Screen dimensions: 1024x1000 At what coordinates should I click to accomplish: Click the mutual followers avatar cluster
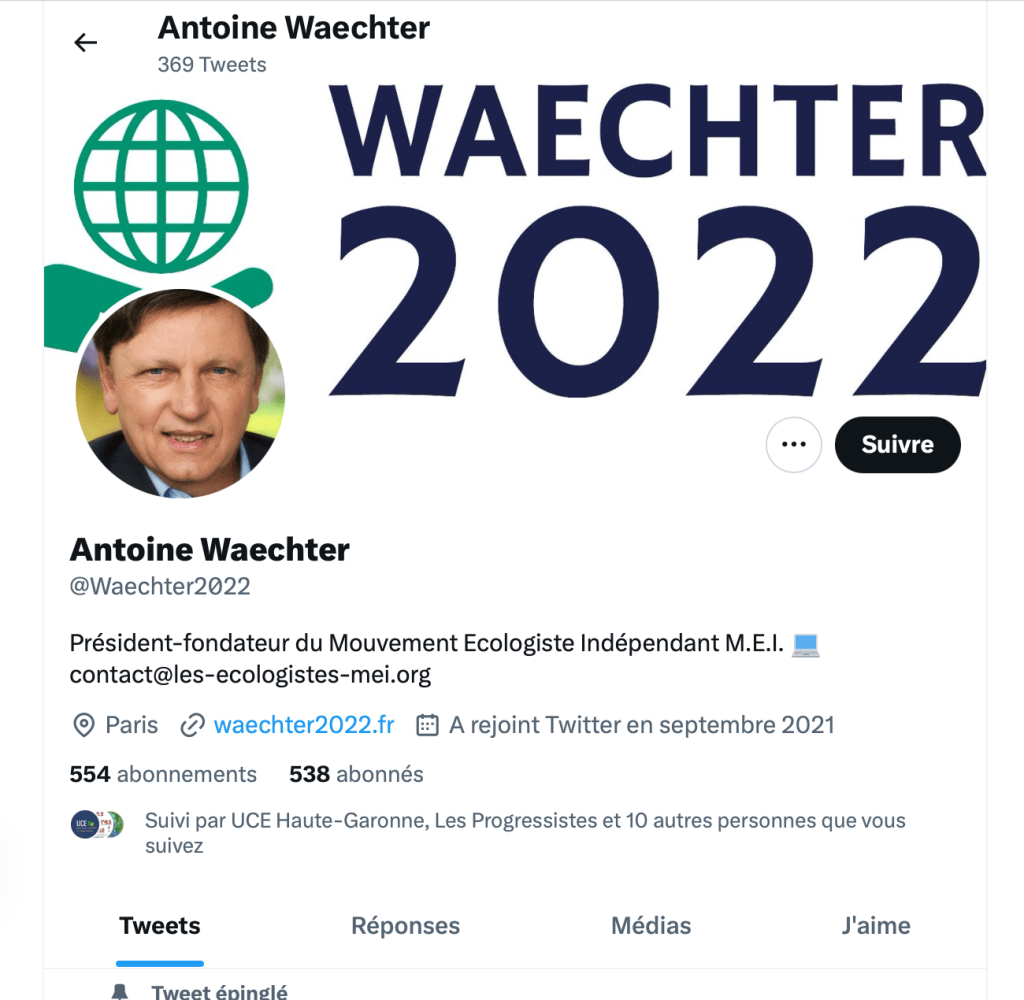97,824
